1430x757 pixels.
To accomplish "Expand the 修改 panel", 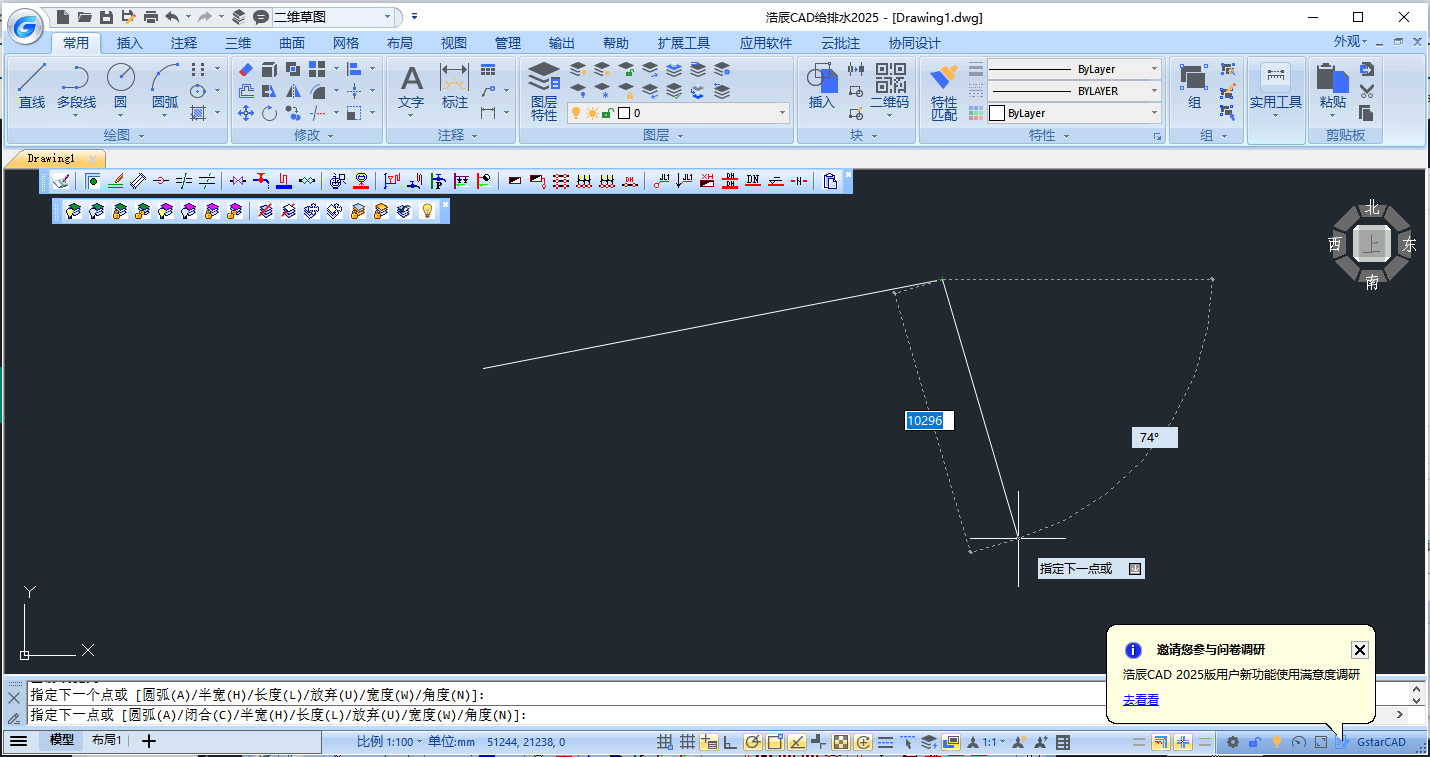I will [313, 135].
